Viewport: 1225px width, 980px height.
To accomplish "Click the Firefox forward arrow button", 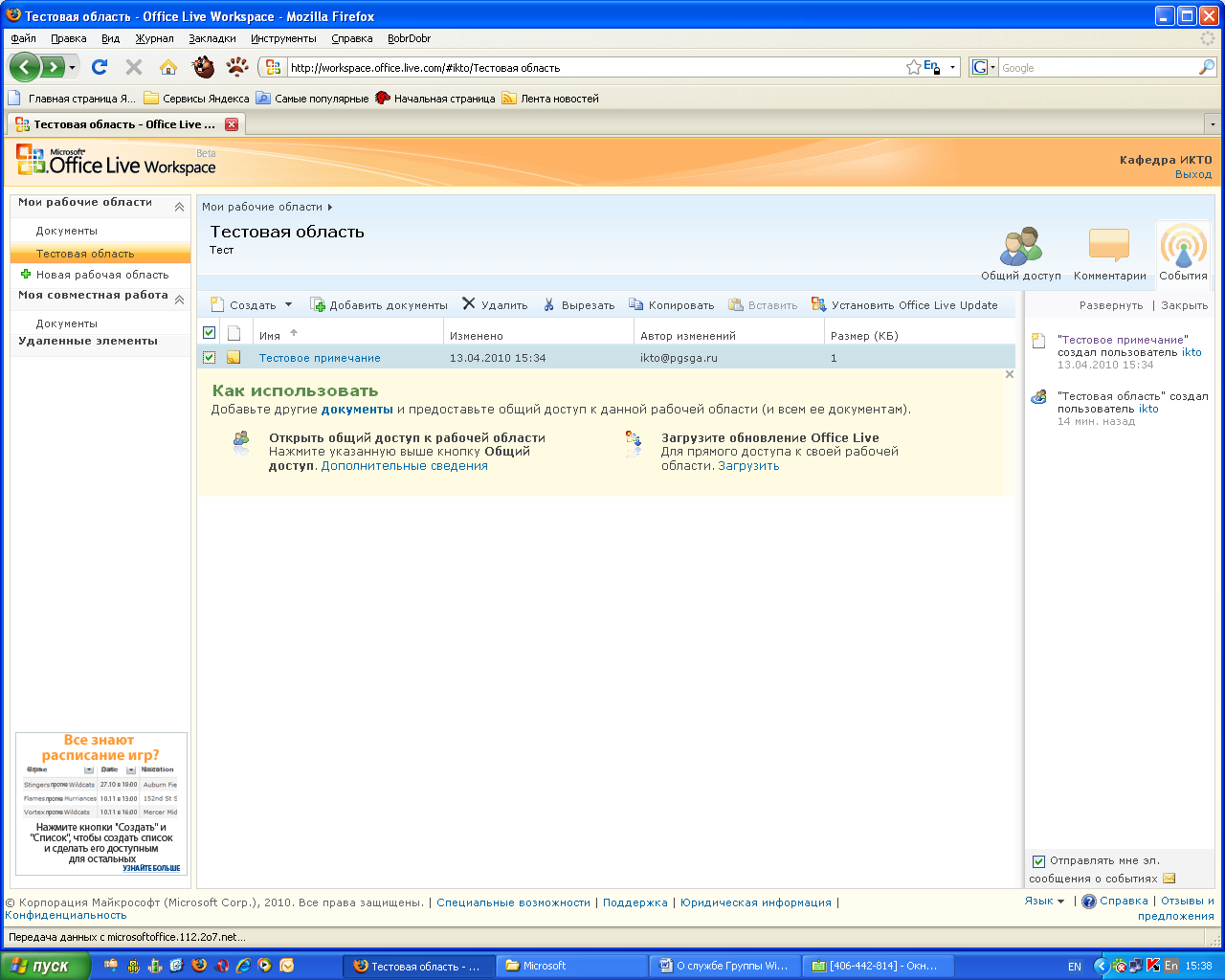I will pyautogui.click(x=52, y=67).
